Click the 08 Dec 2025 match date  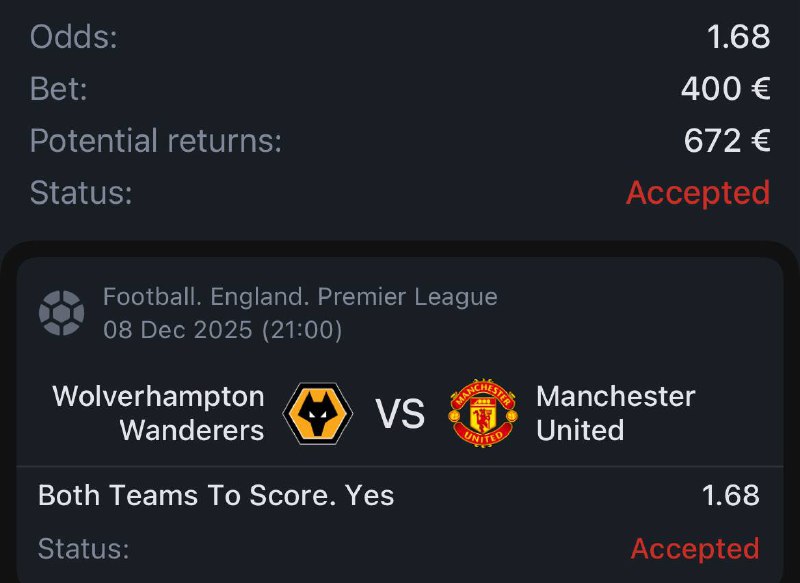click(223, 330)
